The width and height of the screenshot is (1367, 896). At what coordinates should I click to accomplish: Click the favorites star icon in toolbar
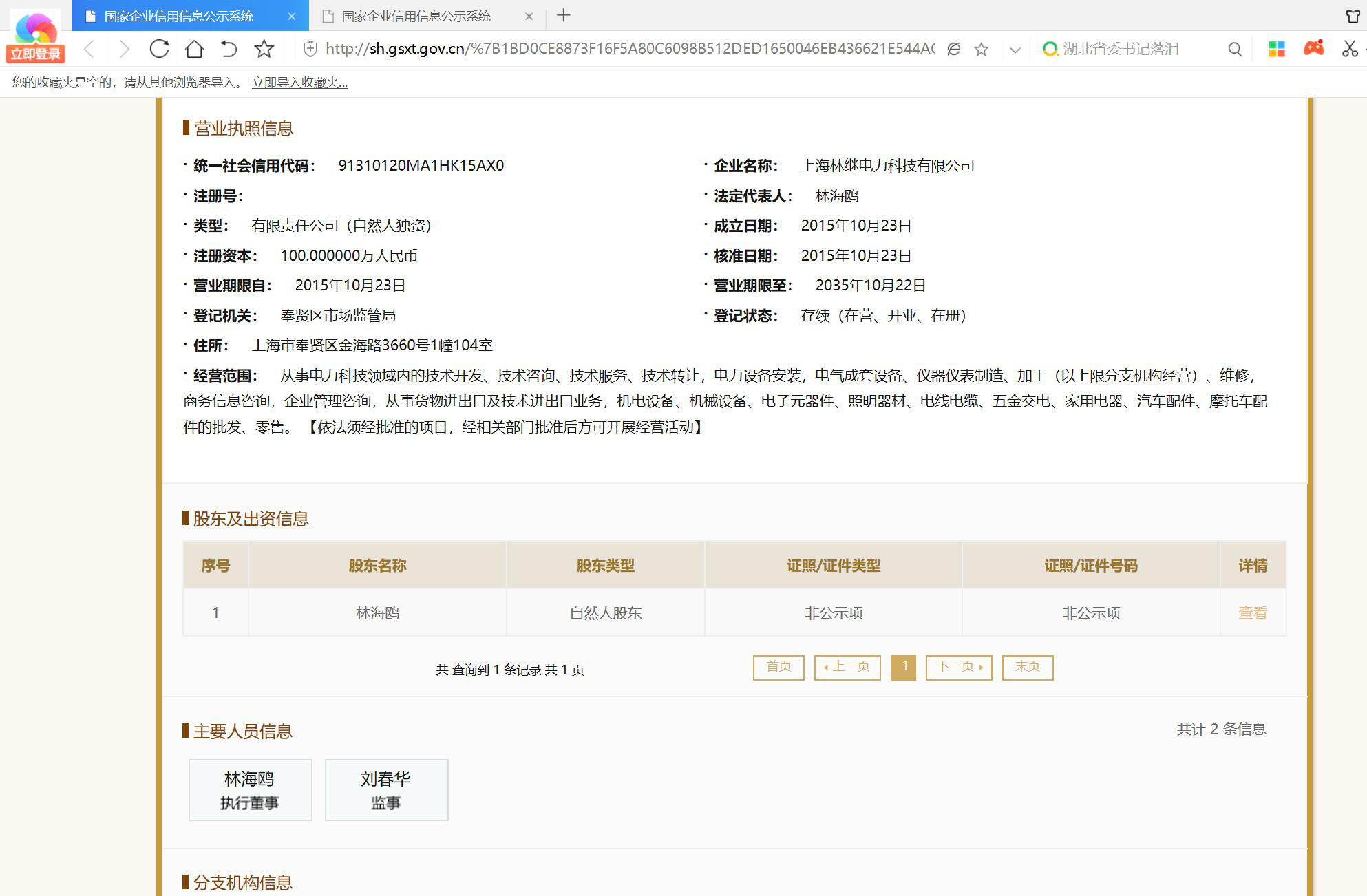pos(264,49)
